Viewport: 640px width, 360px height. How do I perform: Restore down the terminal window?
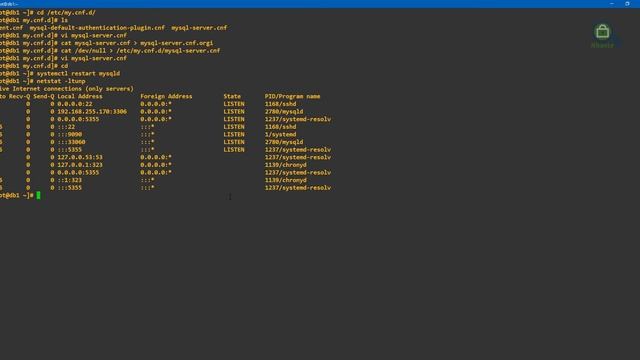click(627, 3)
